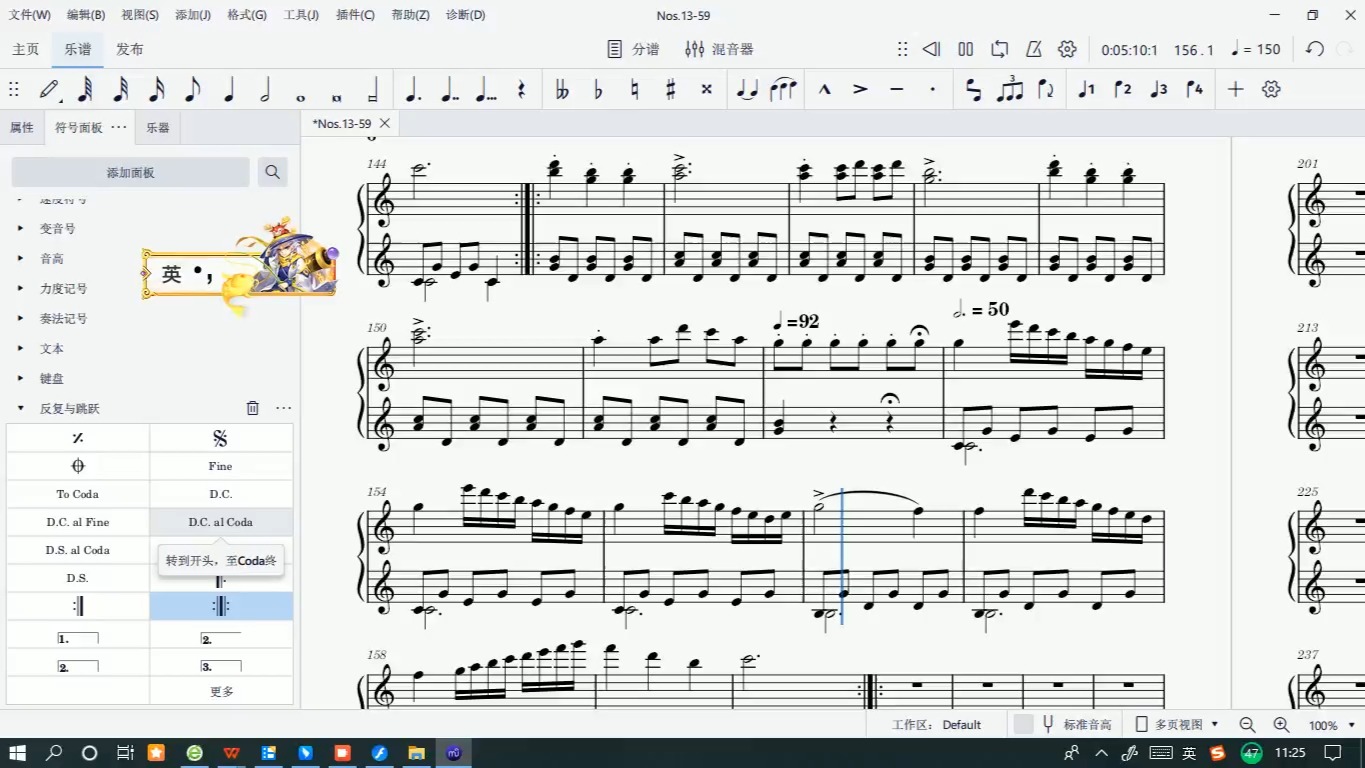Add staccato articulation

(932, 89)
